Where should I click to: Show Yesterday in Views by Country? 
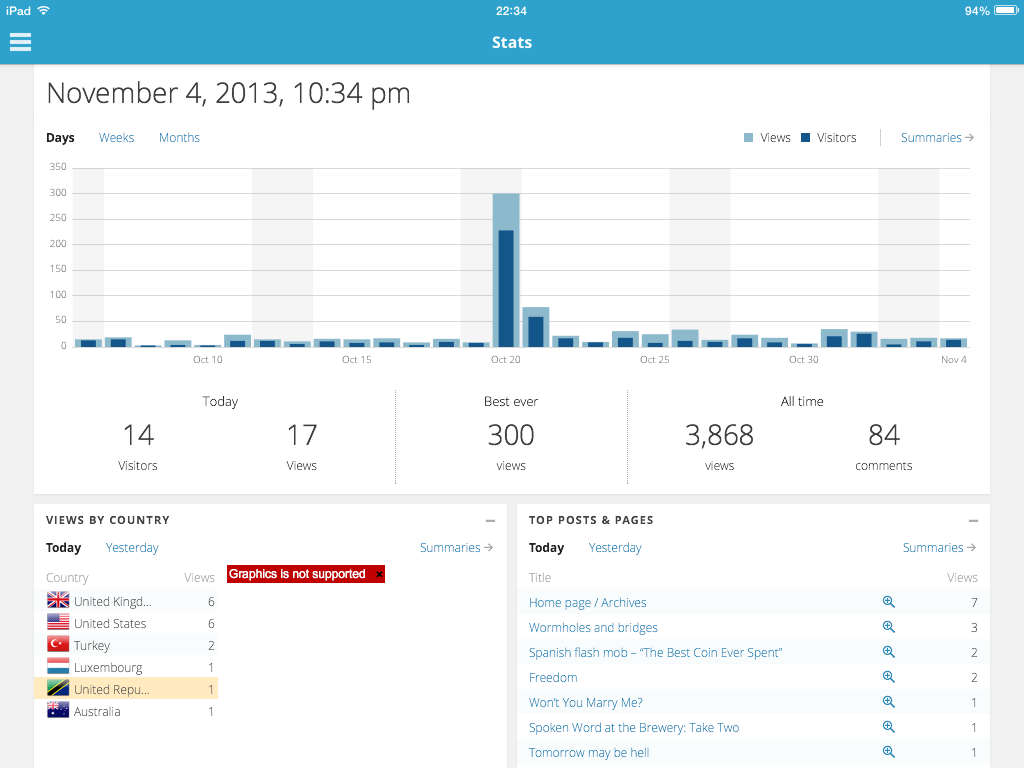pyautogui.click(x=132, y=548)
